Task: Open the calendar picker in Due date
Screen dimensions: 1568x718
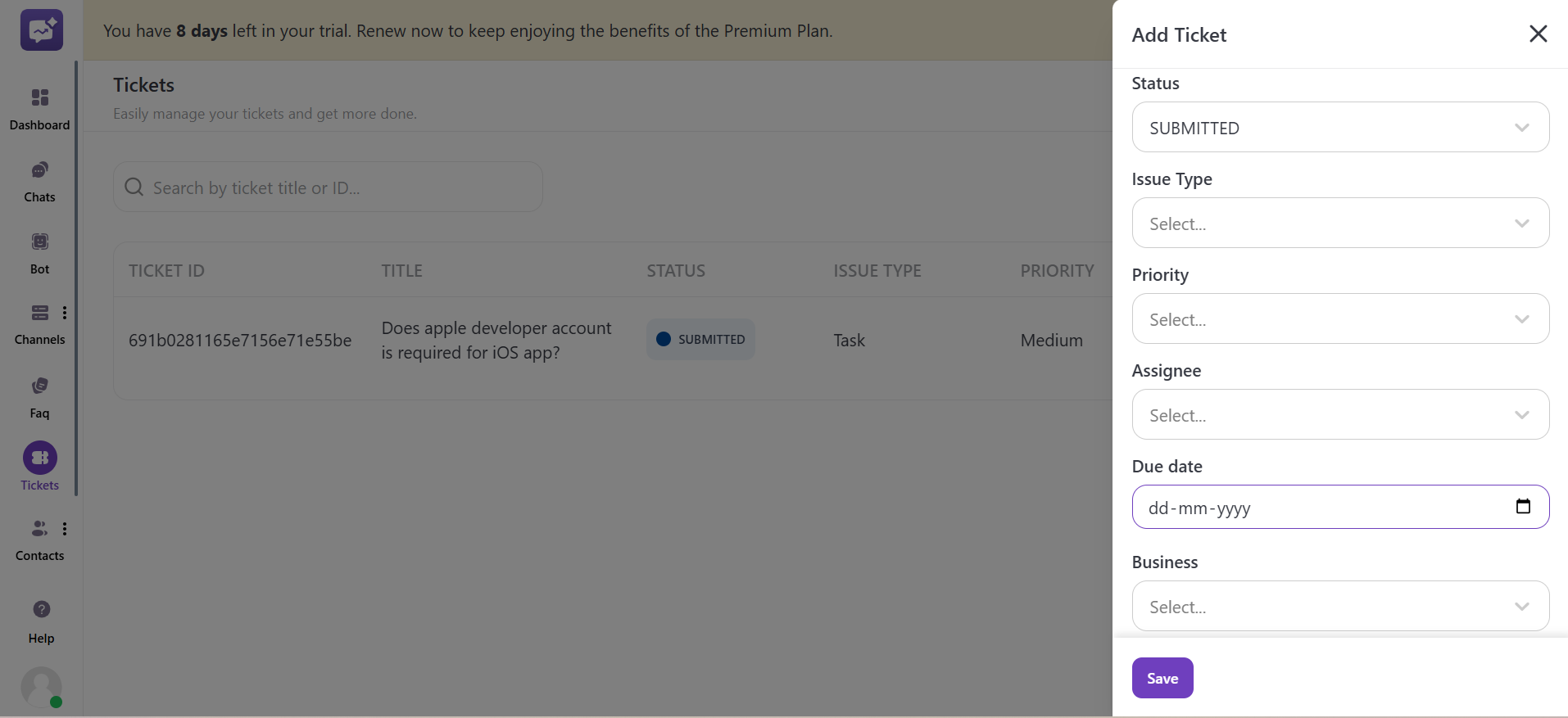Action: 1523,507
